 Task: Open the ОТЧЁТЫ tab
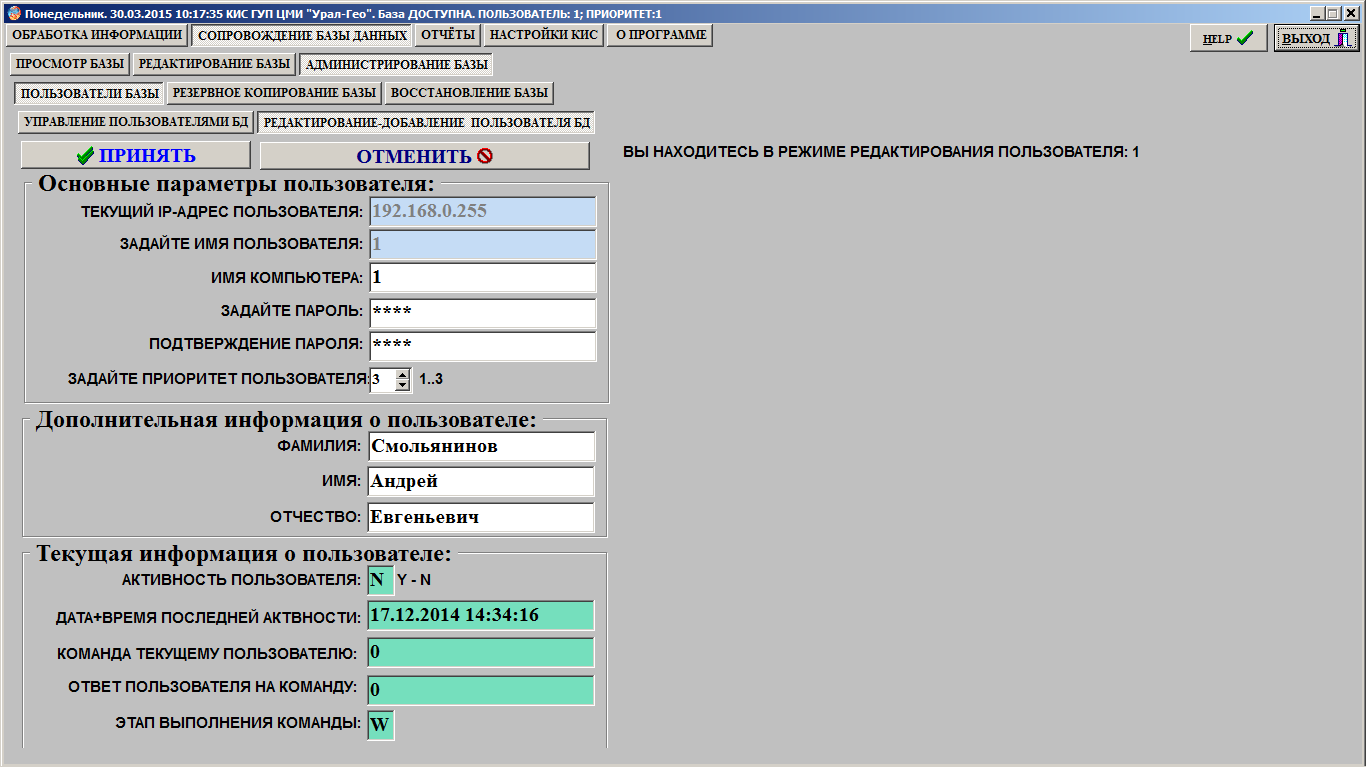click(x=448, y=35)
